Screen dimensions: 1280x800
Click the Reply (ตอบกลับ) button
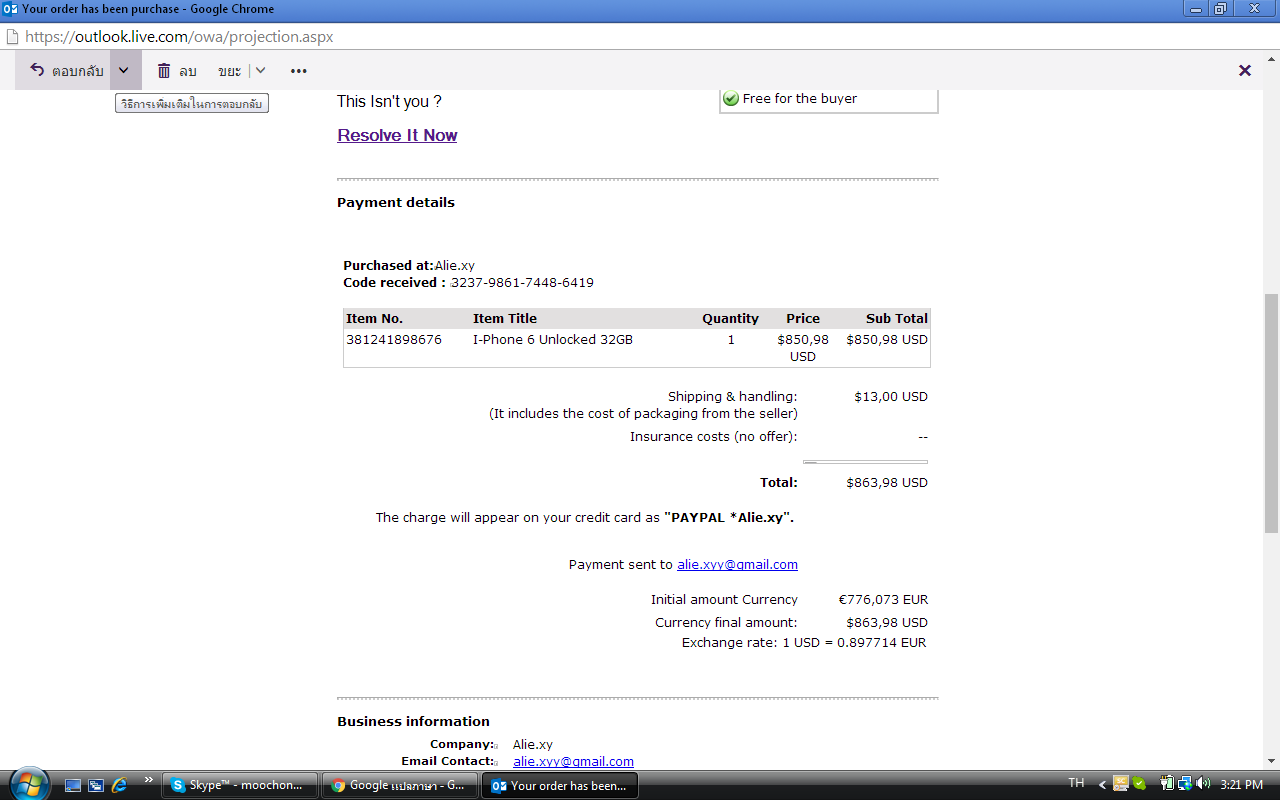point(65,71)
